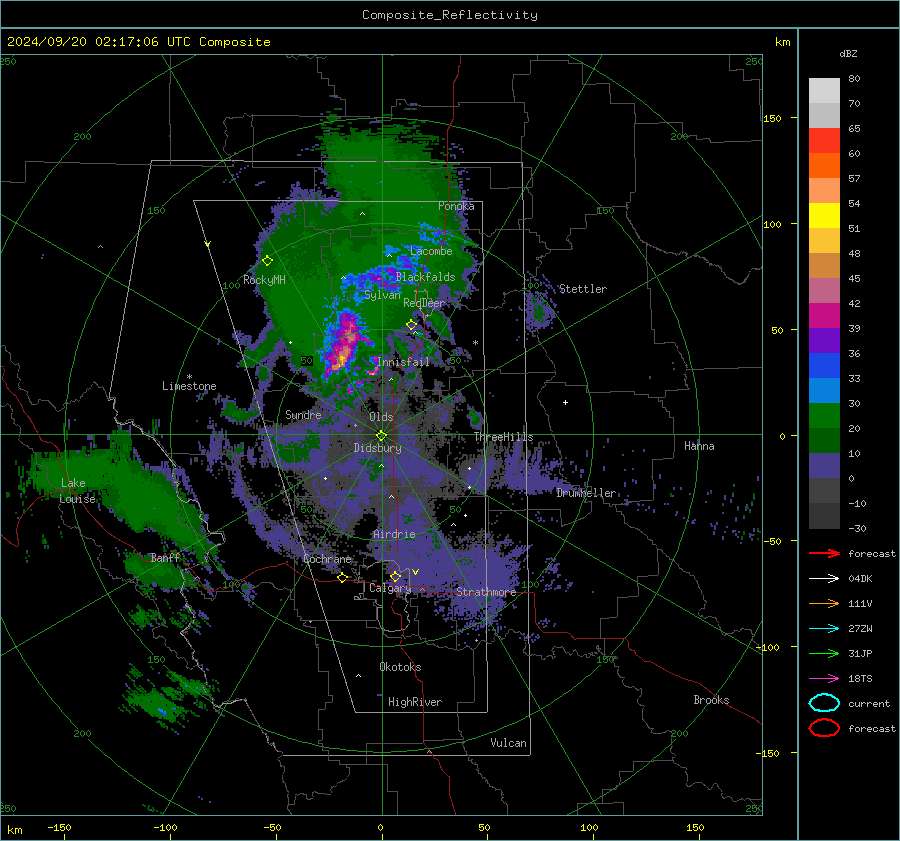The image size is (900, 841).
Task: Click the dBZ legend heading
Action: point(848,53)
